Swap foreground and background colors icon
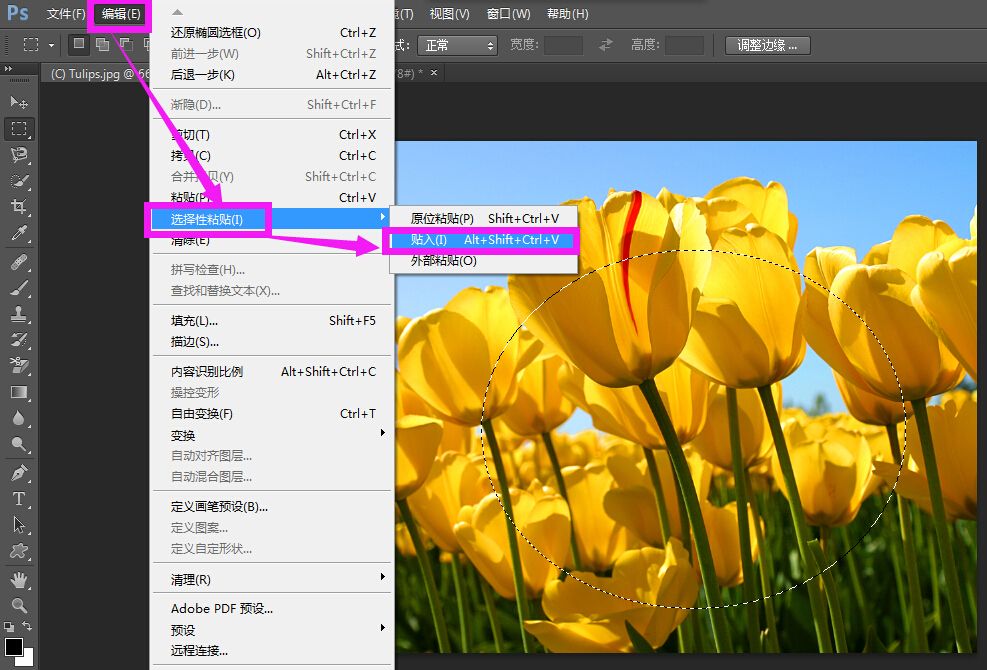 tap(27, 626)
